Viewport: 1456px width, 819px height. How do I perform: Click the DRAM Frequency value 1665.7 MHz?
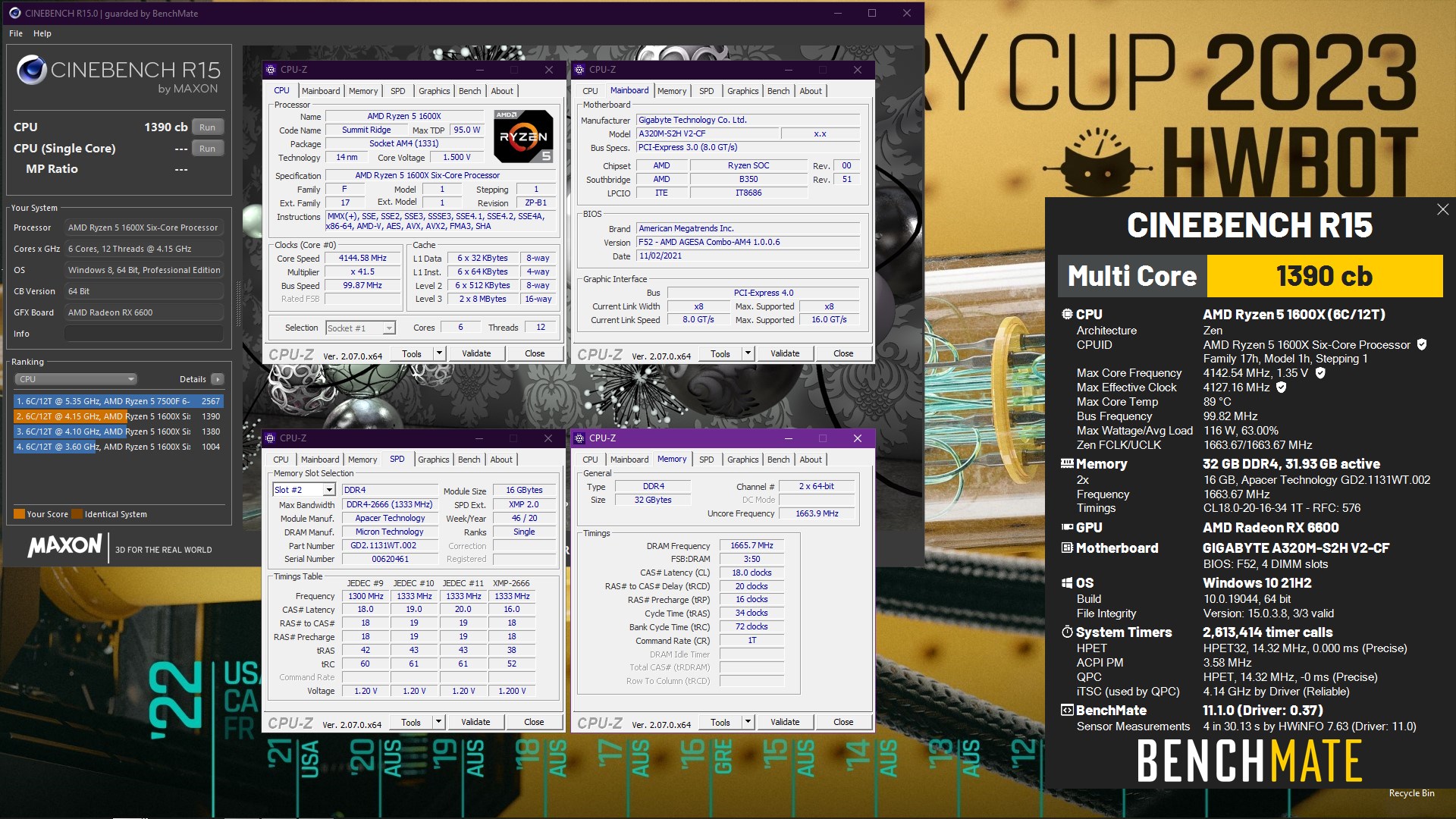[x=752, y=545]
